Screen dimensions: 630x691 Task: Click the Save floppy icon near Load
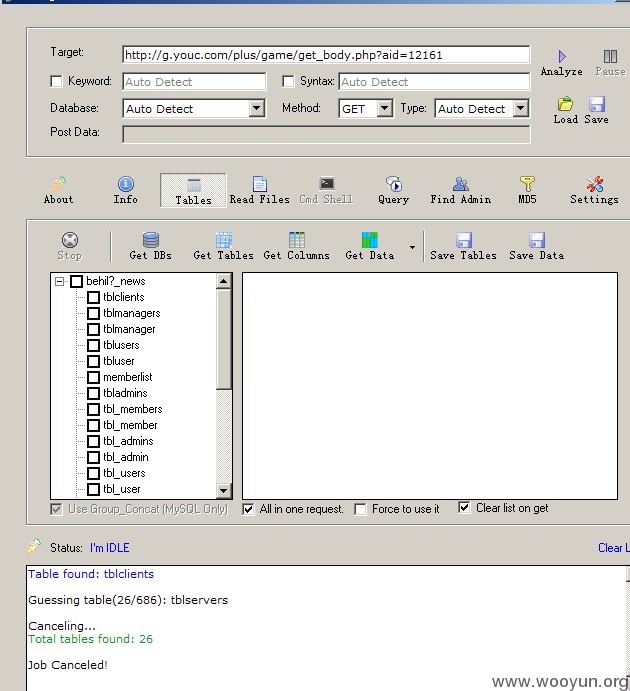597,104
